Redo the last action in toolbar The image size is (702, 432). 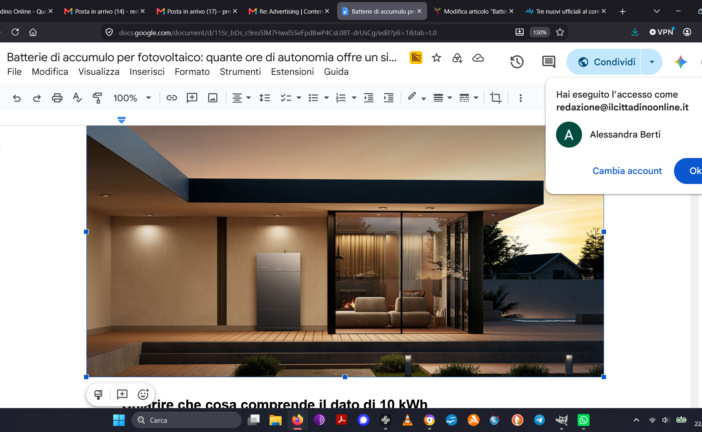tap(37, 98)
